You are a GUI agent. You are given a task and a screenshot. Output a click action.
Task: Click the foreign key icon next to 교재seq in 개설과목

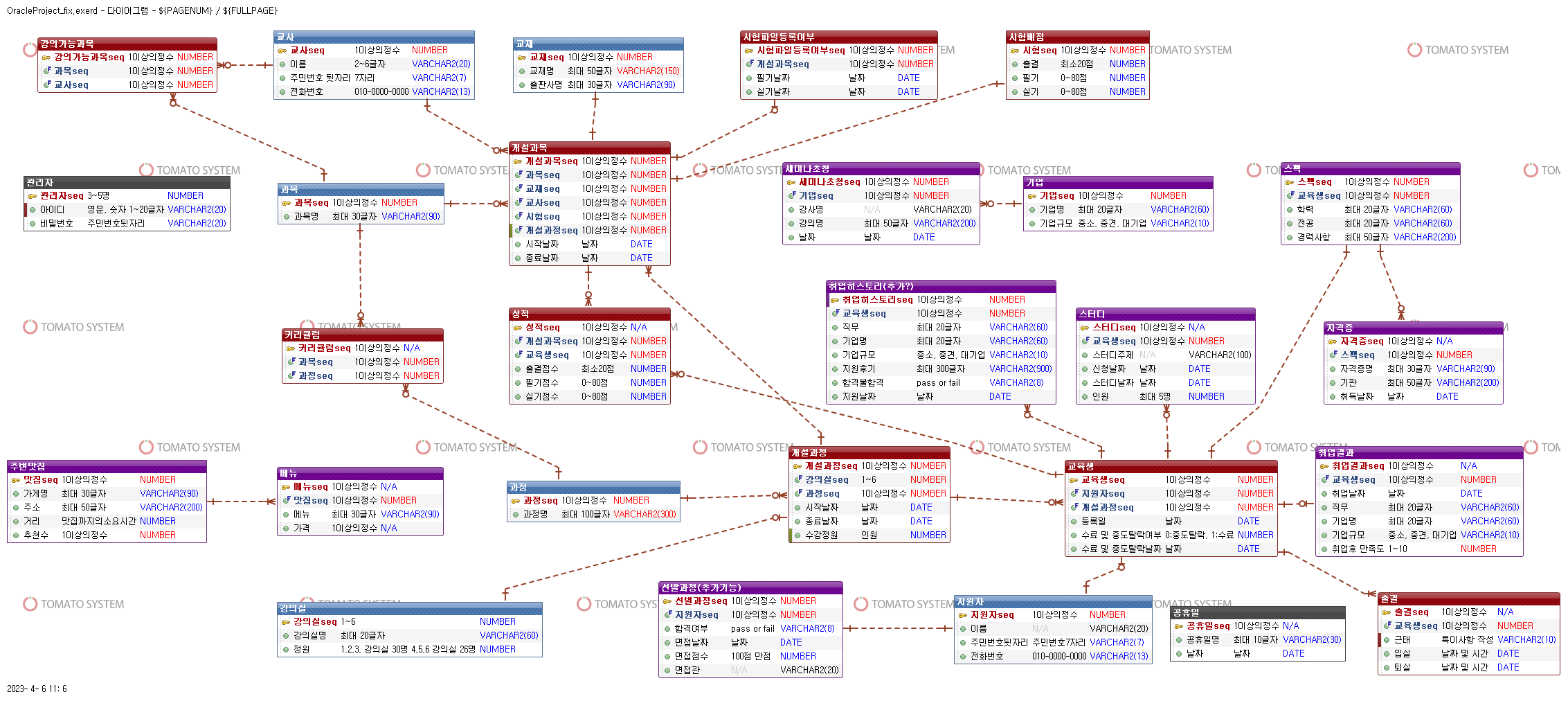tap(518, 188)
